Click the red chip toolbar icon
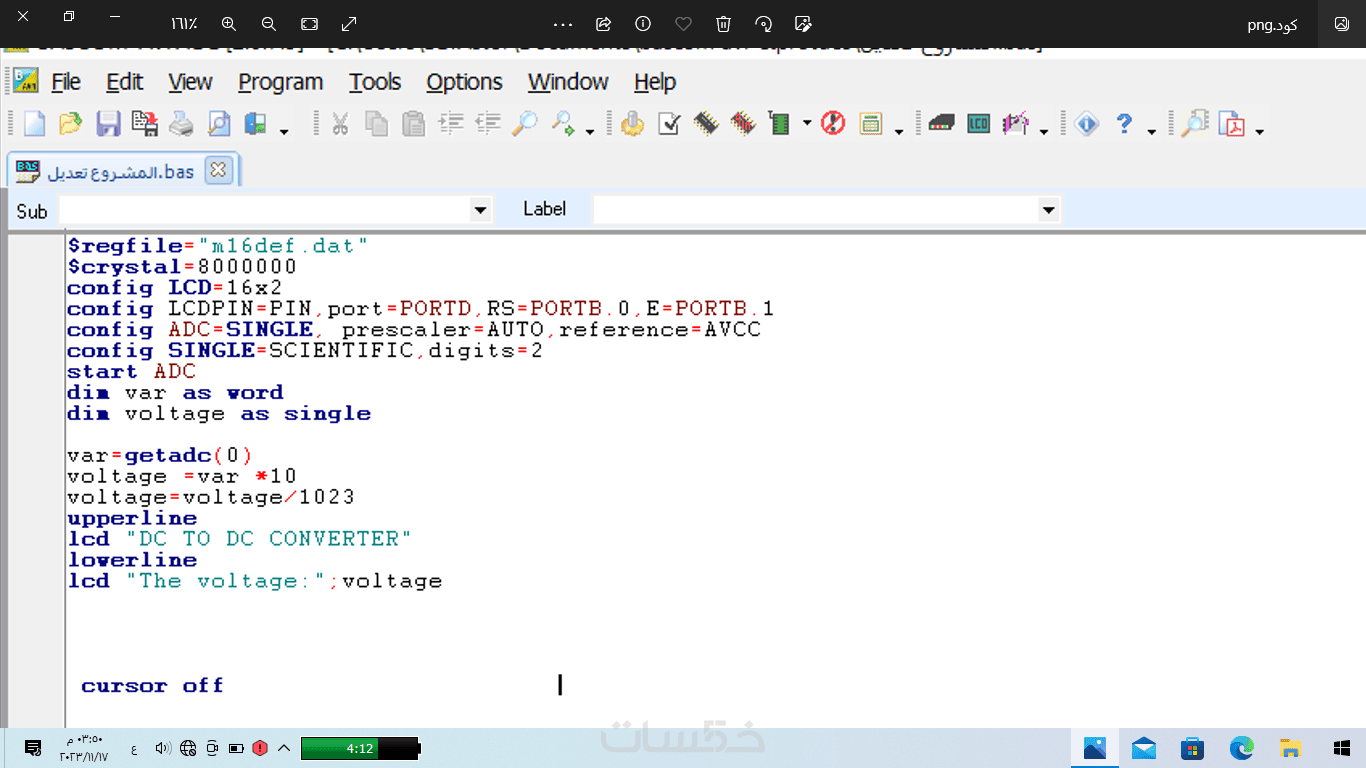The image size is (1366, 768). 743,124
